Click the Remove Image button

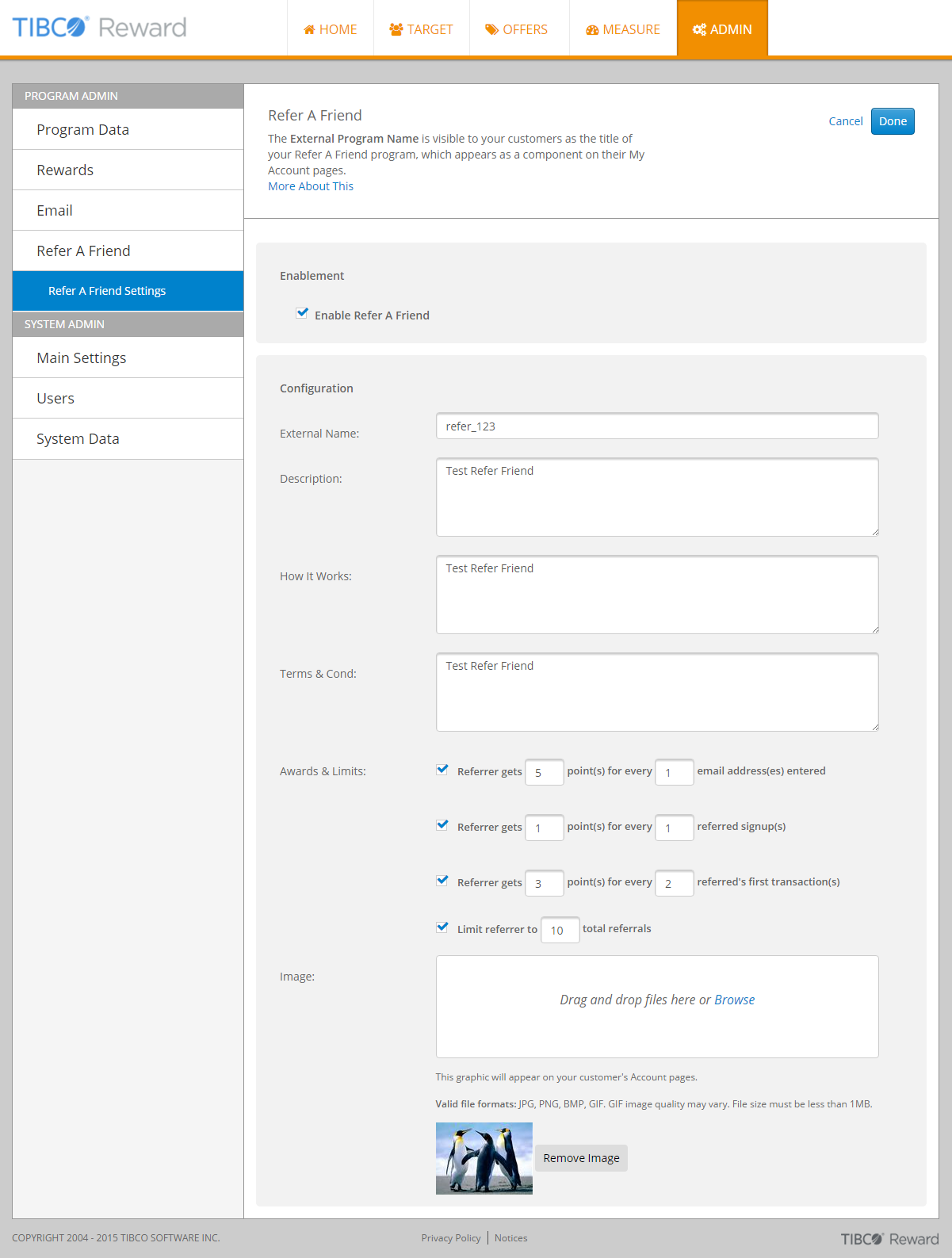pyautogui.click(x=581, y=1158)
